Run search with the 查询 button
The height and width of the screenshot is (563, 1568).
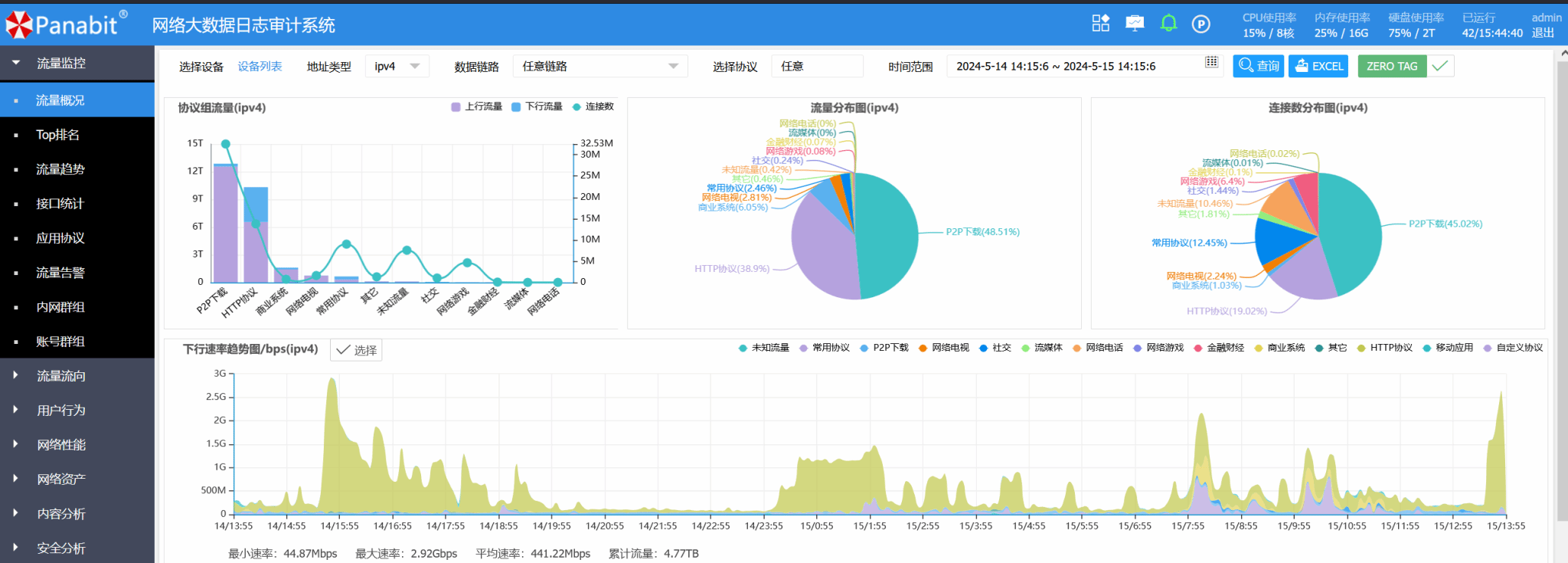tap(1258, 66)
